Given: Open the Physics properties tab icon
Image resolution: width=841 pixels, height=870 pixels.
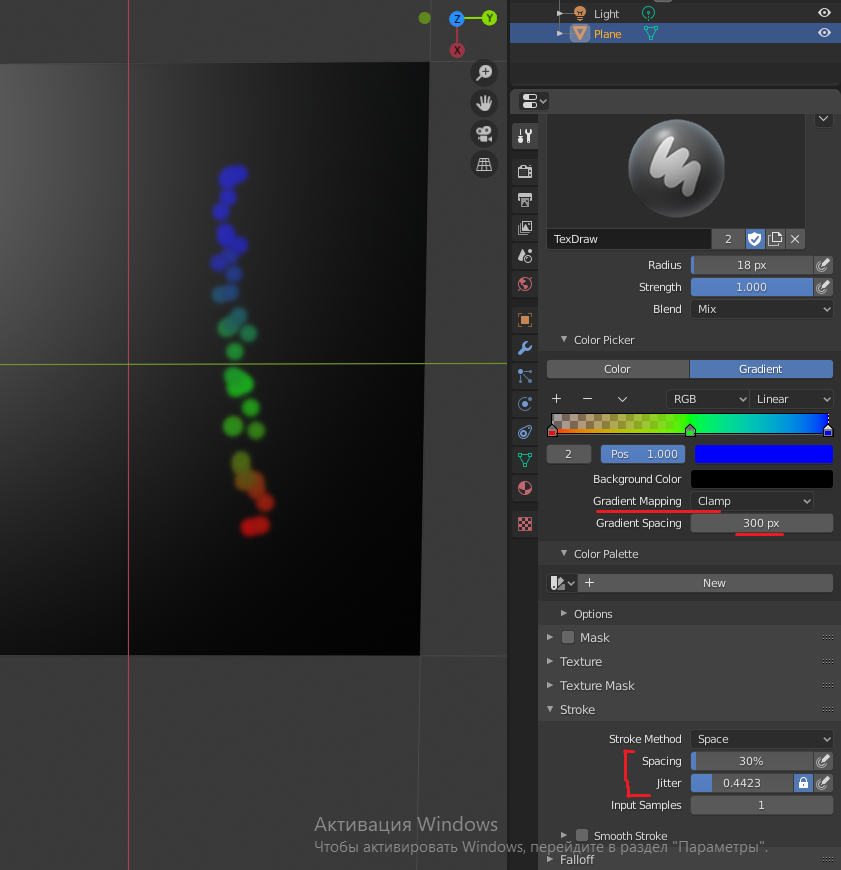Looking at the screenshot, I should 525,404.
